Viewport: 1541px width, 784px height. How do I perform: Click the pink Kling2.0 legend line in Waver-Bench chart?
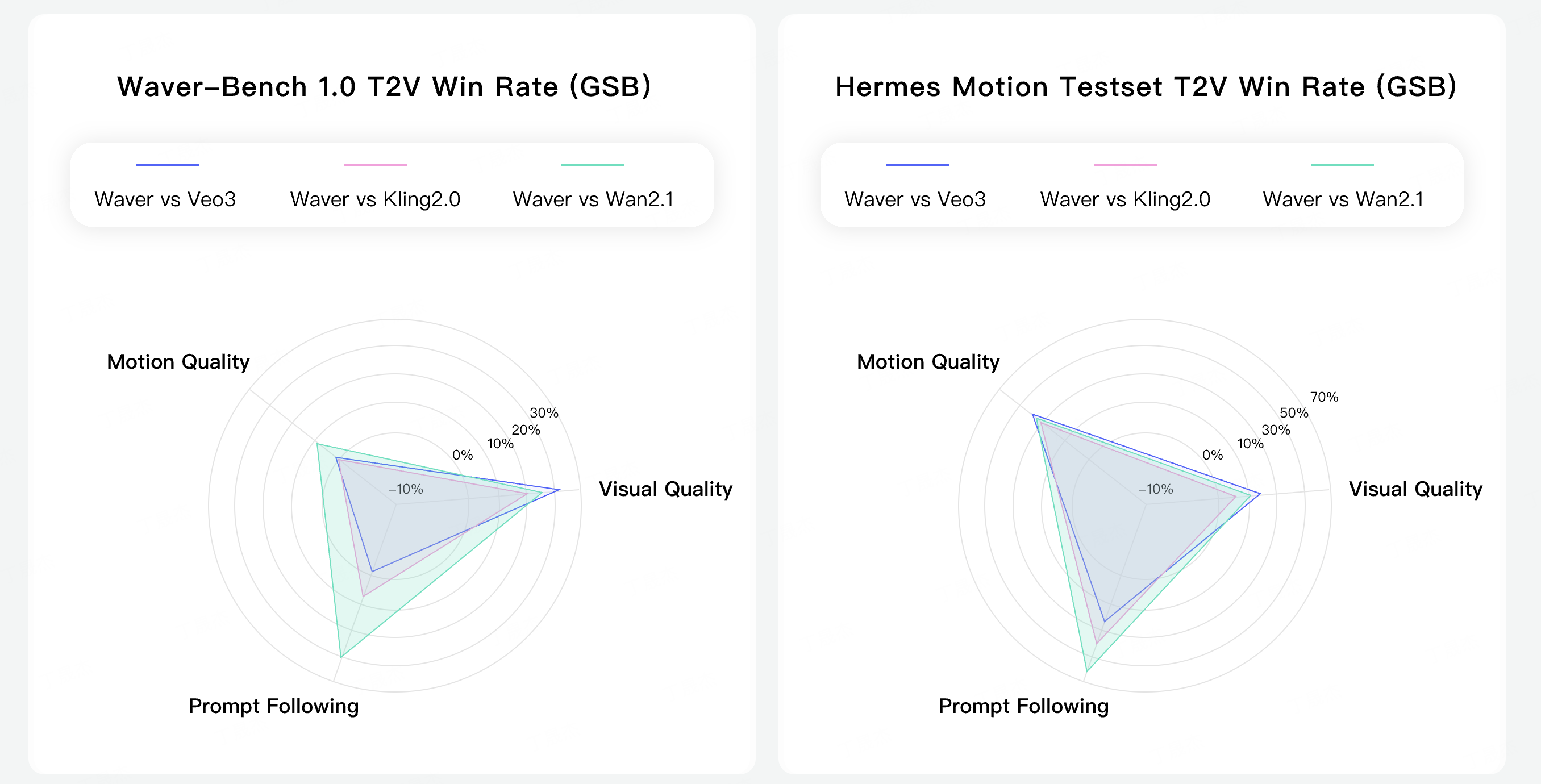[375, 164]
